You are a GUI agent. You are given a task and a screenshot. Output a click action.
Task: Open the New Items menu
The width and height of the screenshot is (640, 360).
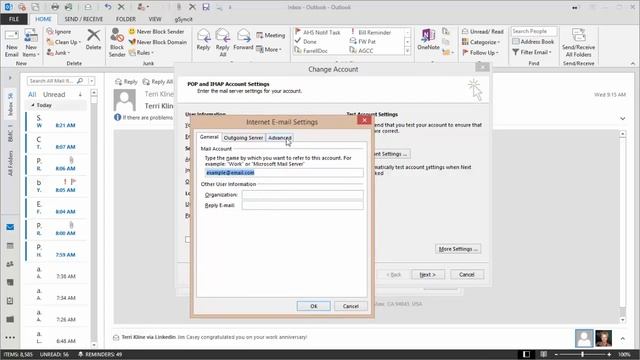point(31,43)
